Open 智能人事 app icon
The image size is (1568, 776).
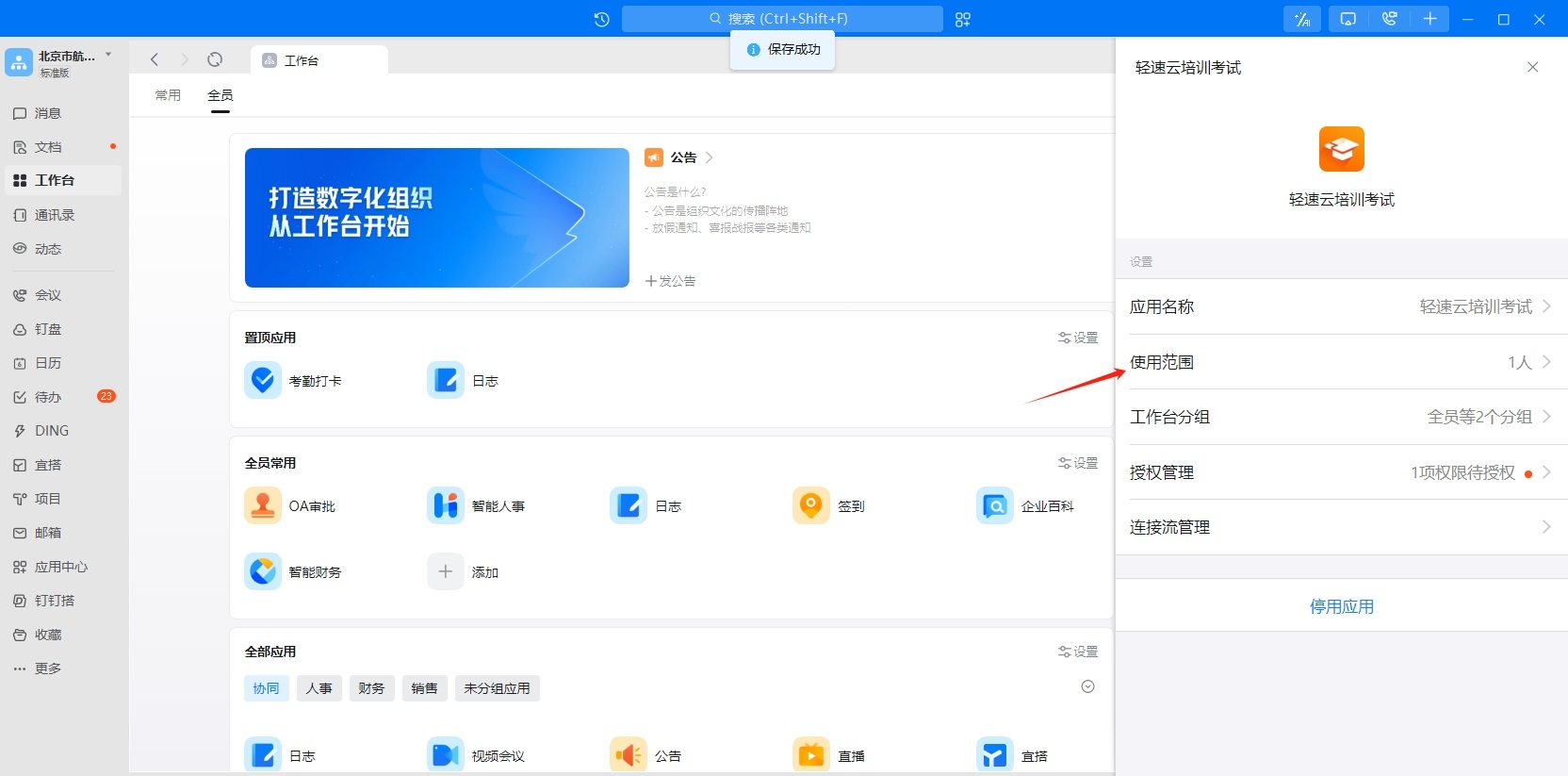[x=446, y=506]
